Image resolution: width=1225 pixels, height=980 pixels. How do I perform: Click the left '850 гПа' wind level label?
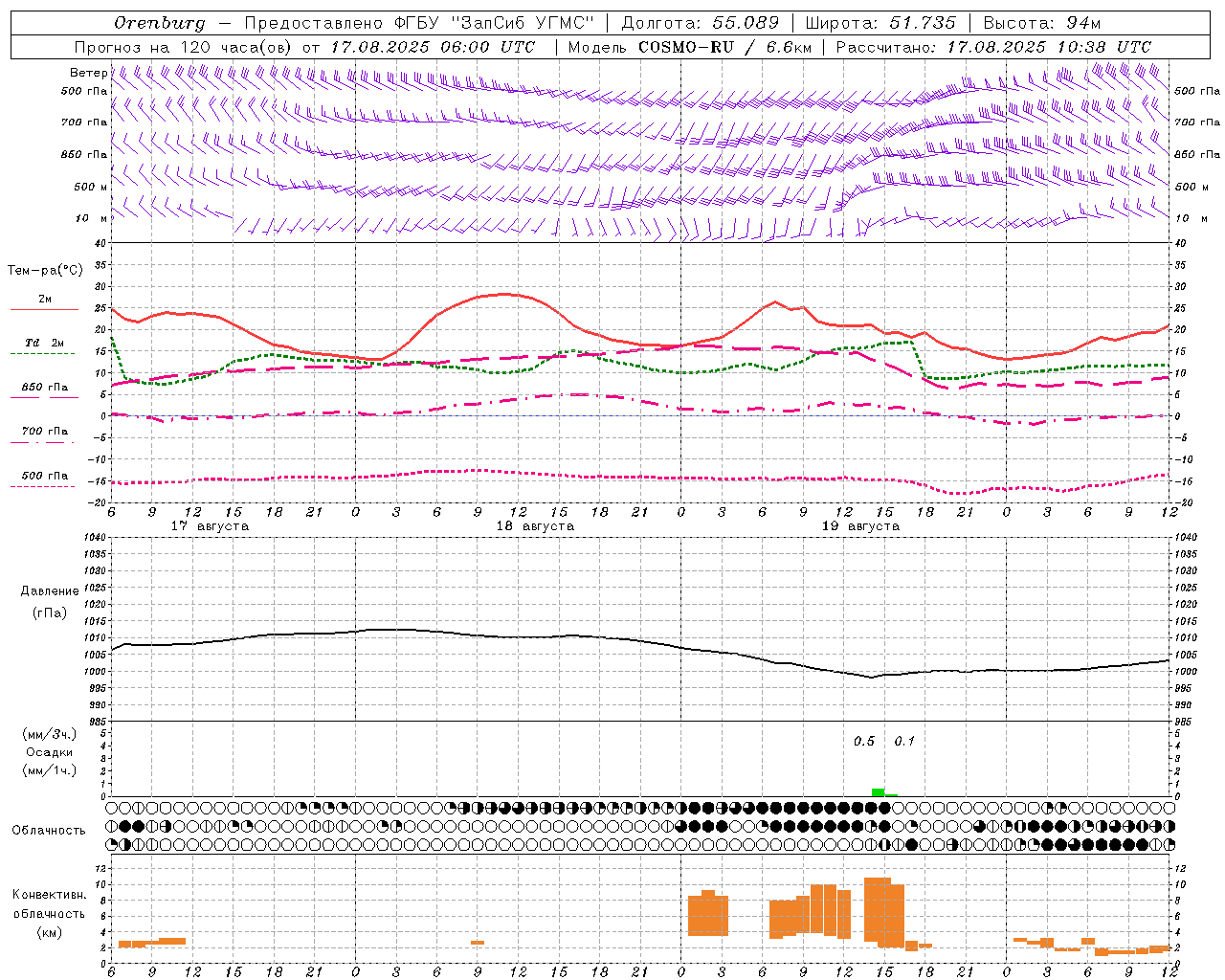point(84,154)
